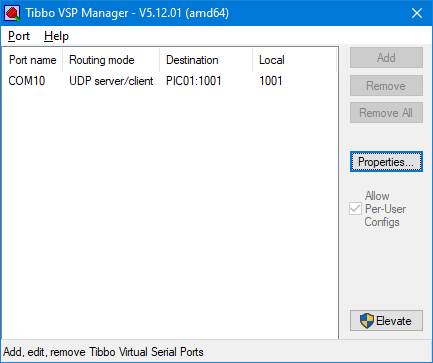This screenshot has width=433, height=363.
Task: Click the UDP server/client cell
Action: 111,81
